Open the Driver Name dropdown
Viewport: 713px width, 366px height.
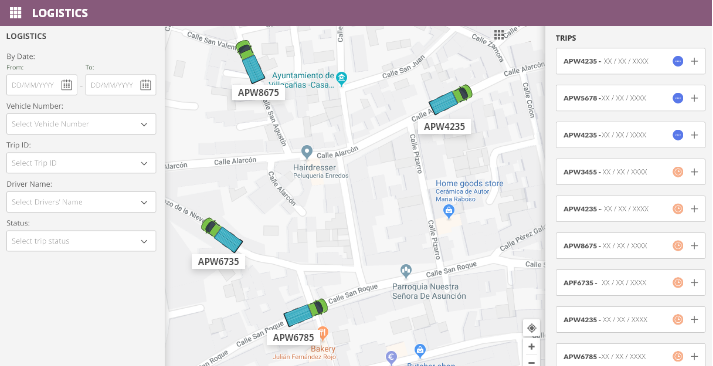(81, 202)
